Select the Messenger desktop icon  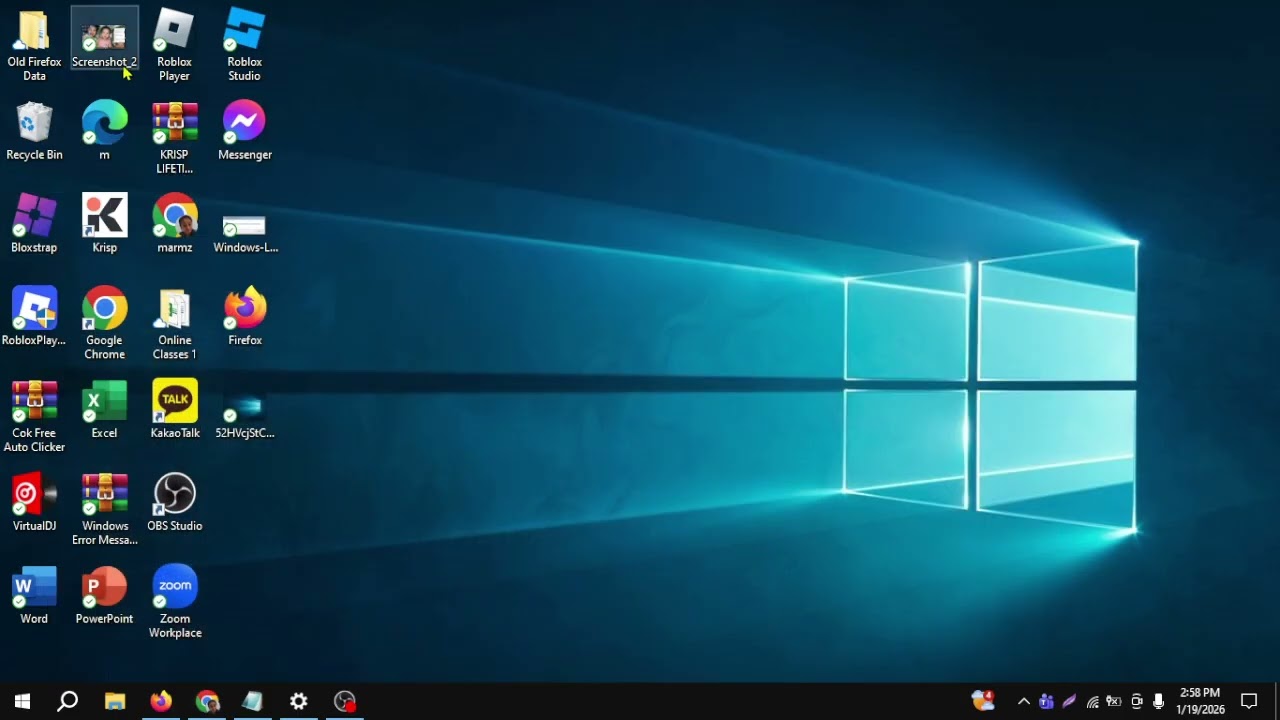click(x=244, y=132)
